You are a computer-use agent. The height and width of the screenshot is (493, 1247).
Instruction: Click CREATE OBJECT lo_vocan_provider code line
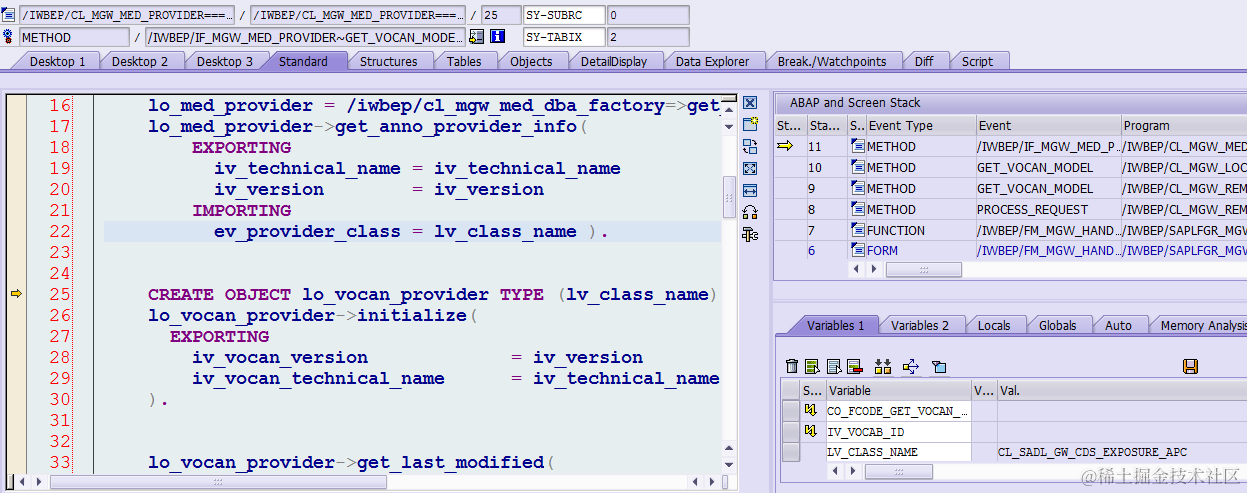pos(433,294)
